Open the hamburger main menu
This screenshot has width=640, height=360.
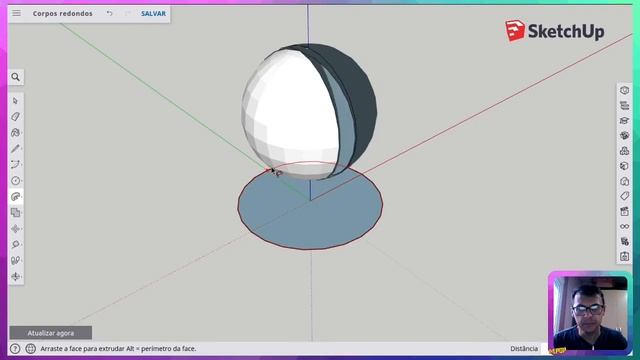coord(16,13)
